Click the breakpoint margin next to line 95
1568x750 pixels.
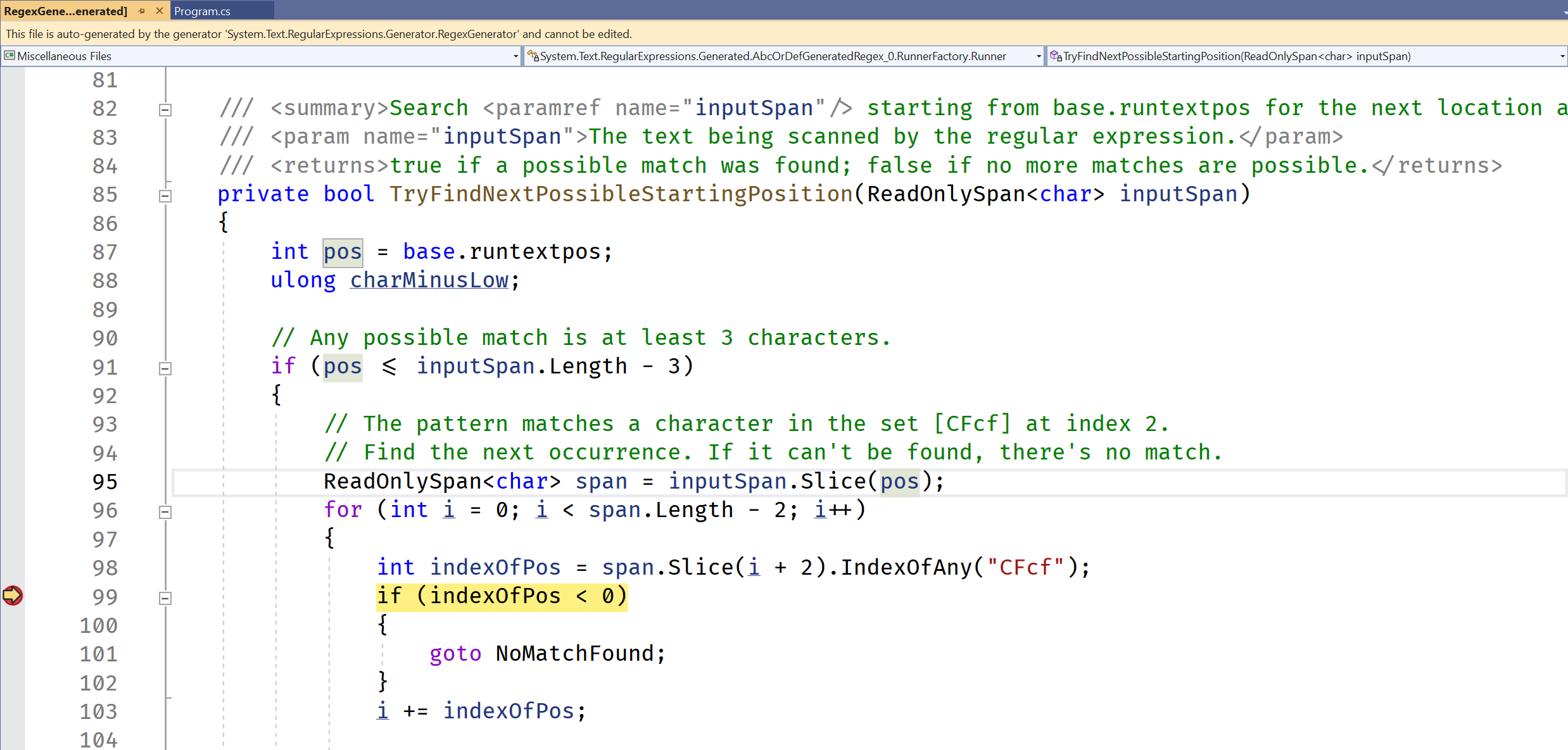click(13, 482)
